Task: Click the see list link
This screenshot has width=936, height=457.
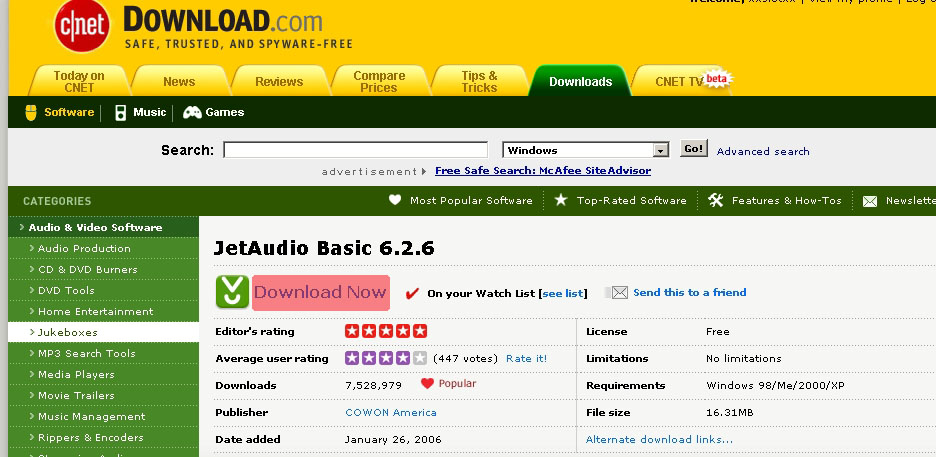Action: [563, 294]
